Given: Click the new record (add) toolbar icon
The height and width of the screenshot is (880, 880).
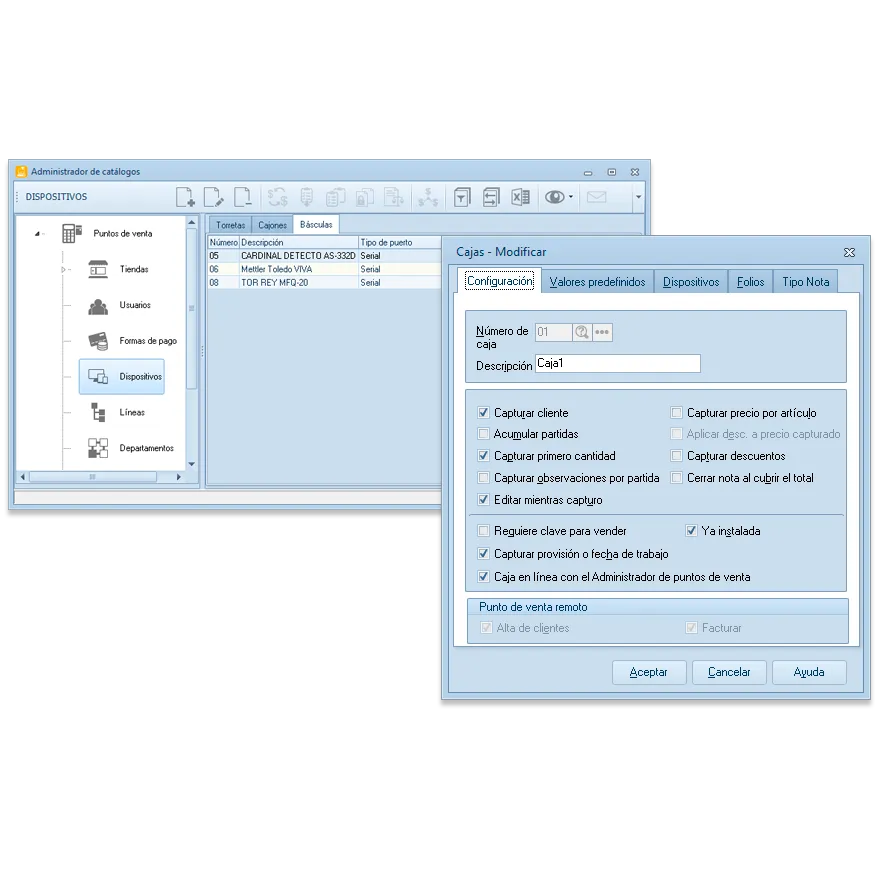Looking at the screenshot, I should [x=185, y=197].
